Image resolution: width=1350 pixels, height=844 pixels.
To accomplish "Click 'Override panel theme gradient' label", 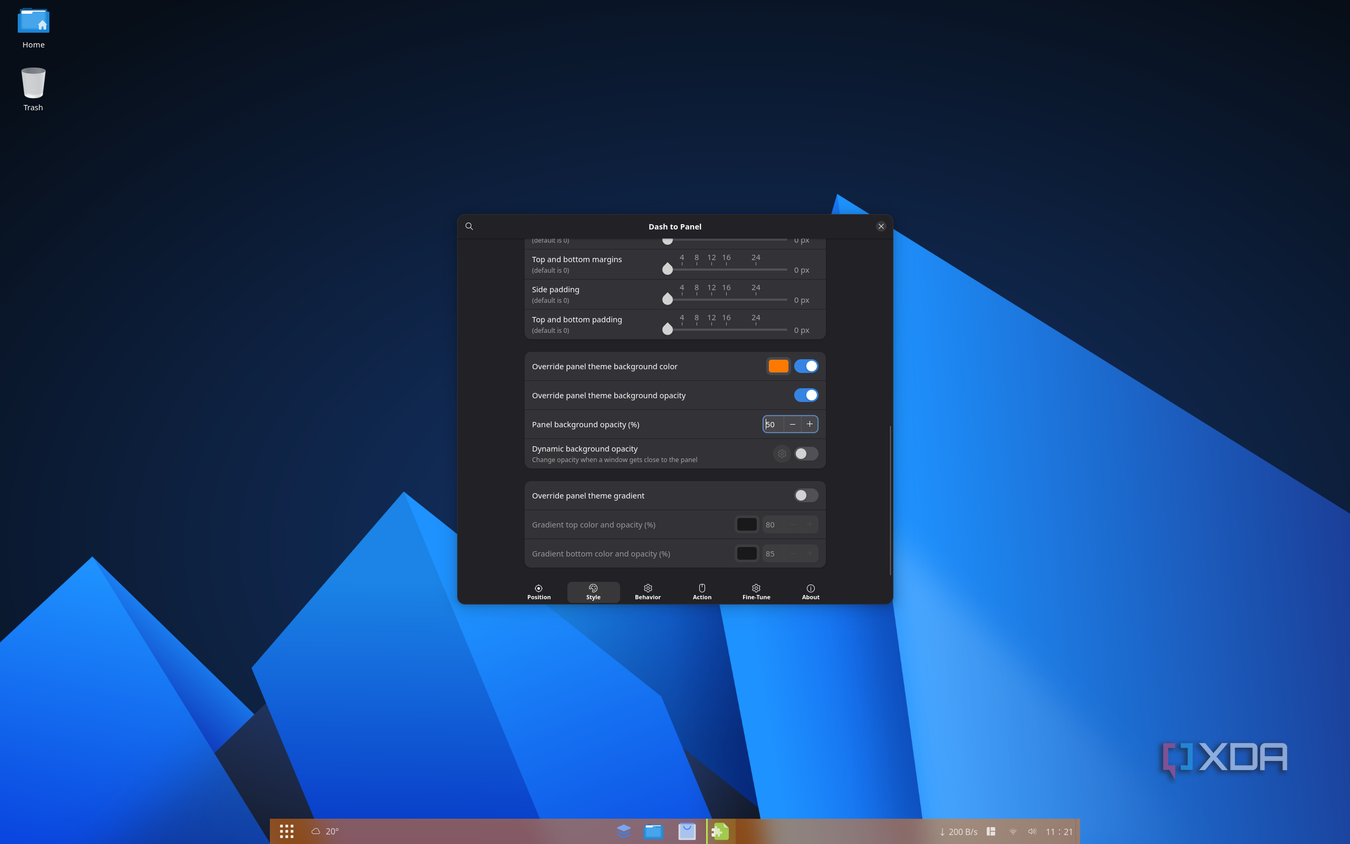I will click(588, 495).
